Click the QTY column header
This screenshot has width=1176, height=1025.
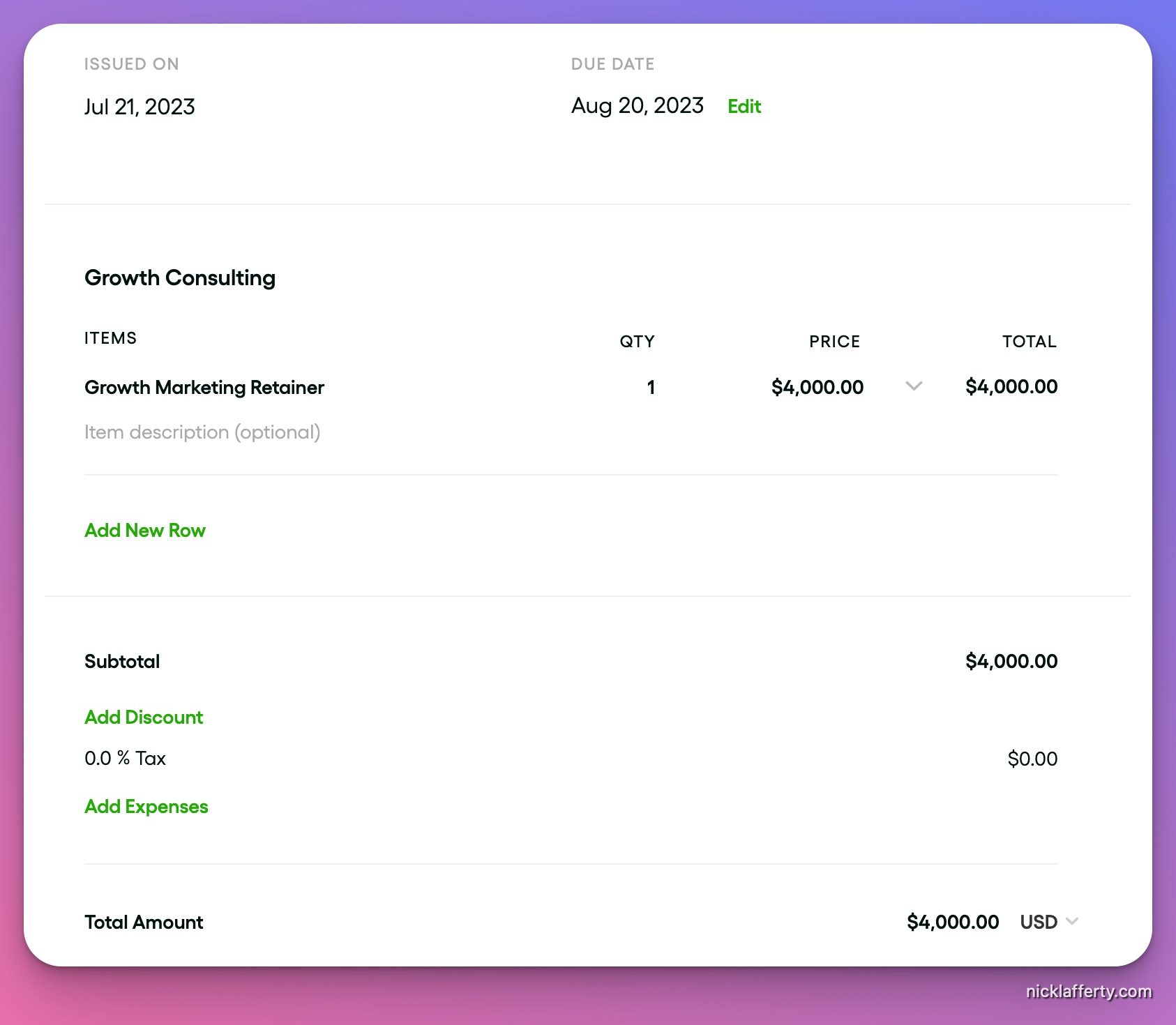coord(637,341)
